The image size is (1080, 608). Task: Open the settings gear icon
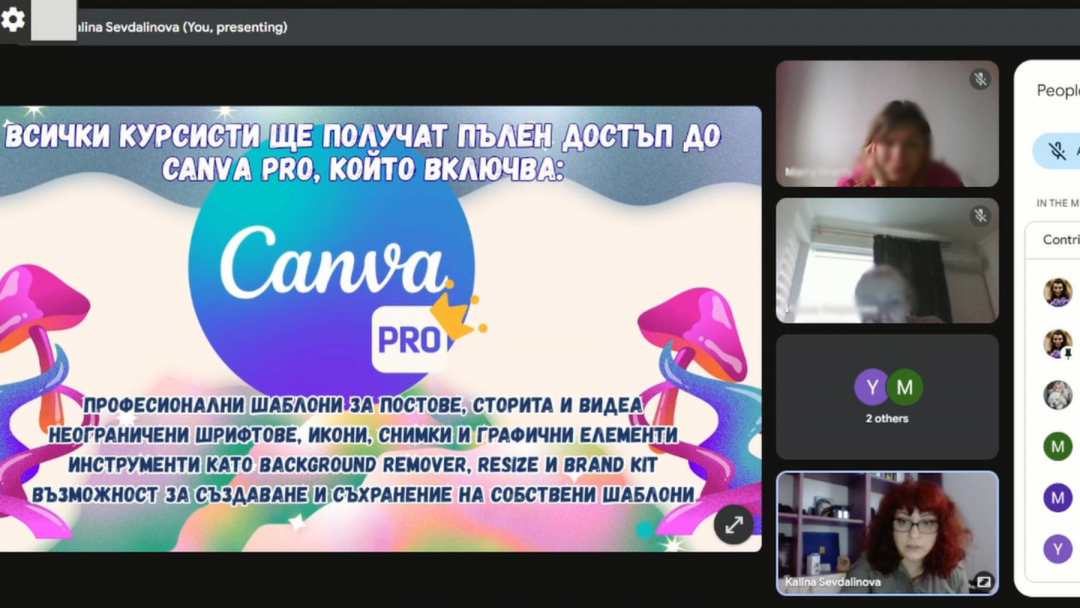12,19
